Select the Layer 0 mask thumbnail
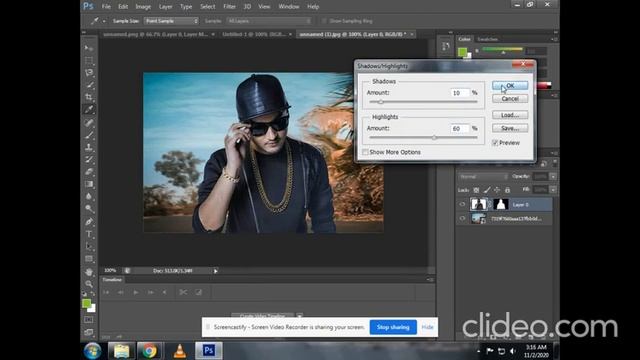Image resolution: width=640 pixels, height=360 pixels. [500, 204]
